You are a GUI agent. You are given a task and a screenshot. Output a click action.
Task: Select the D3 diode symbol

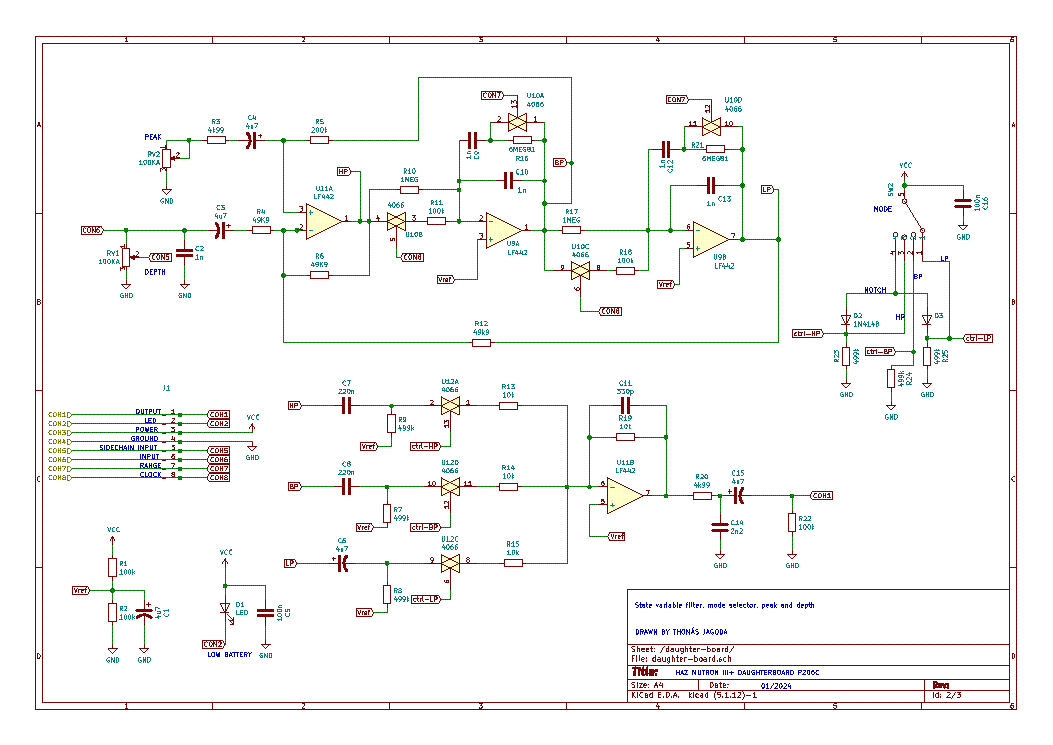(927, 320)
